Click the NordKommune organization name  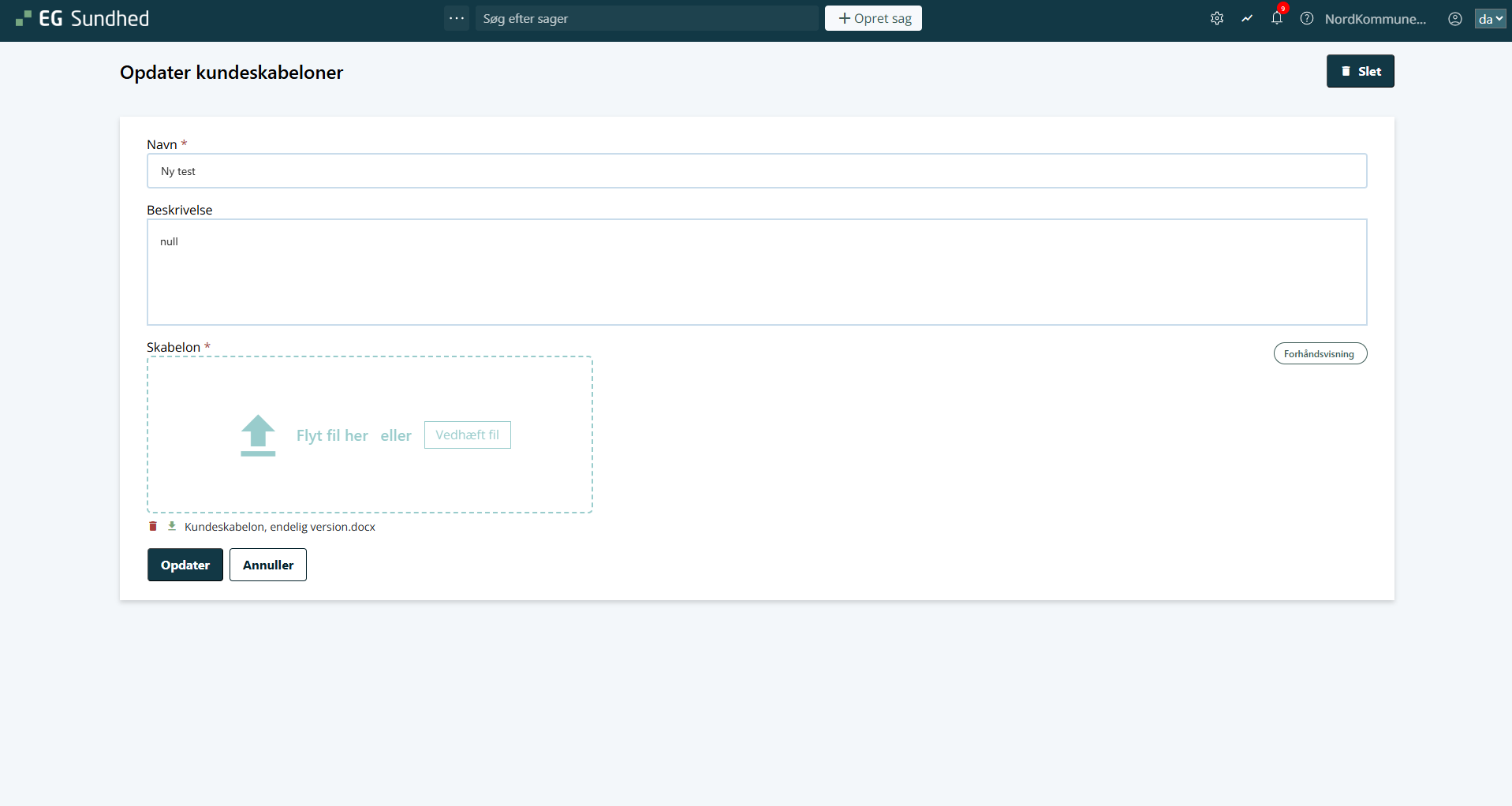click(1375, 19)
